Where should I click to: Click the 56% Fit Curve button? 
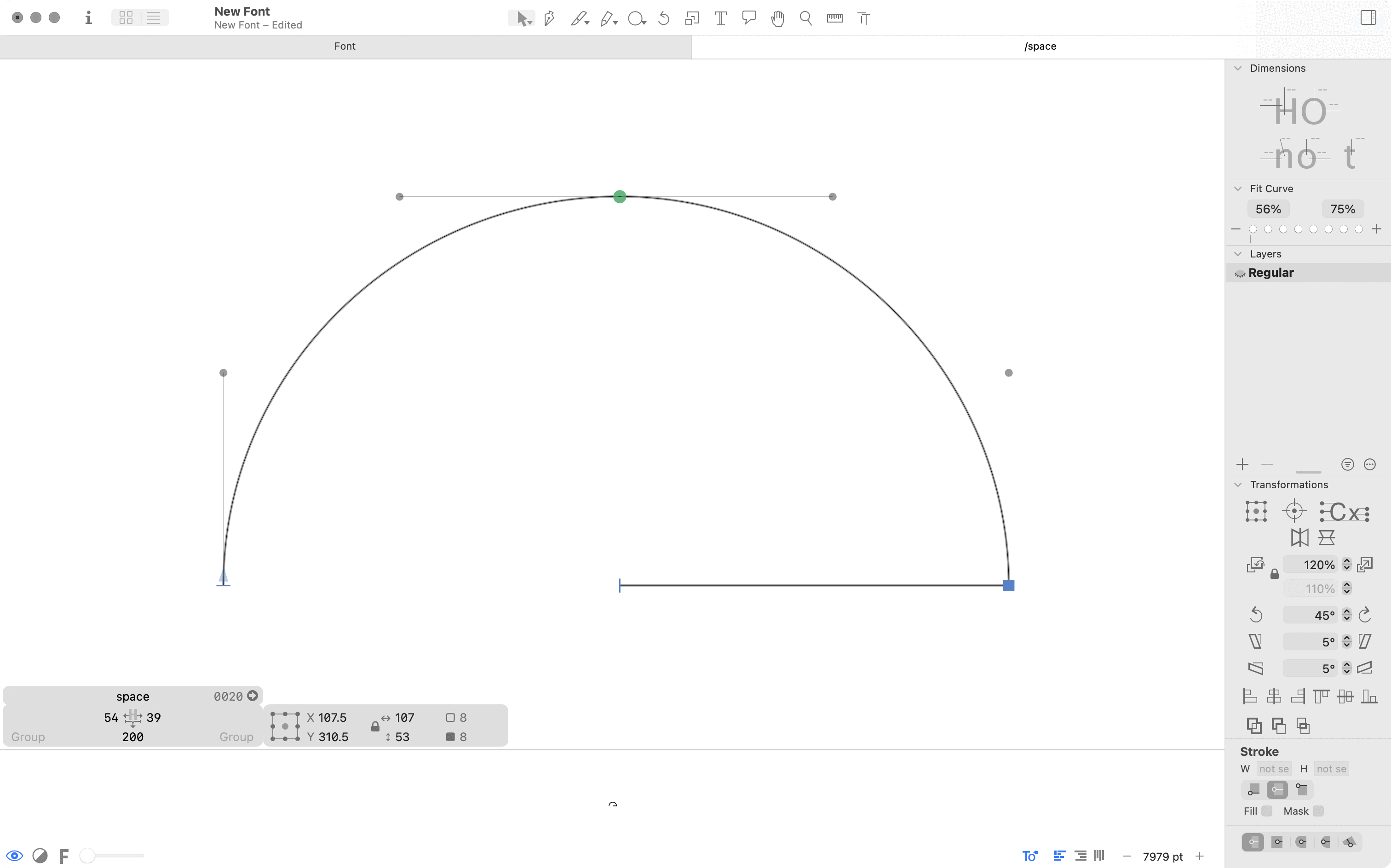pos(1268,209)
